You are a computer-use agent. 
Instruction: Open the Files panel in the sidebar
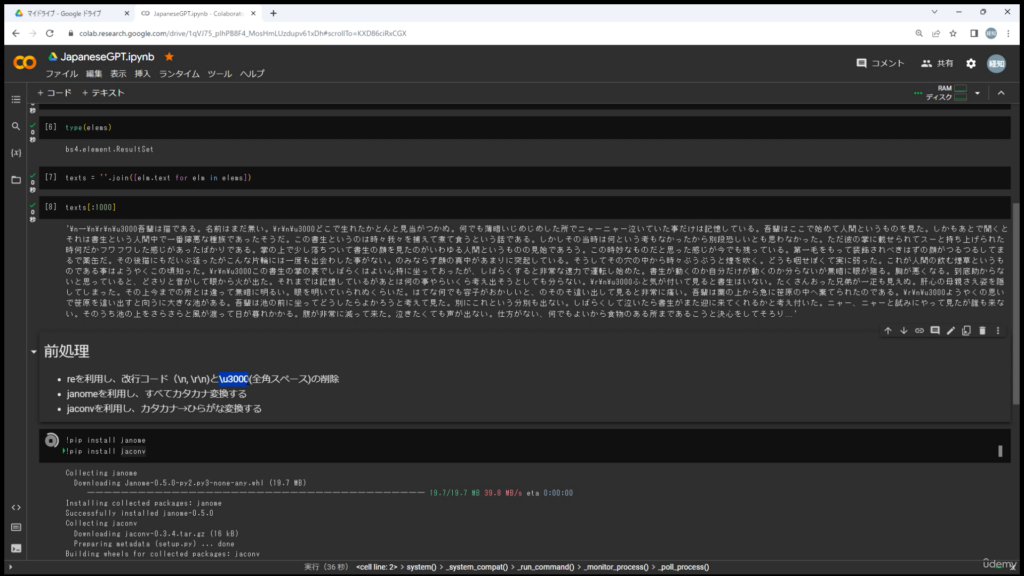click(17, 180)
